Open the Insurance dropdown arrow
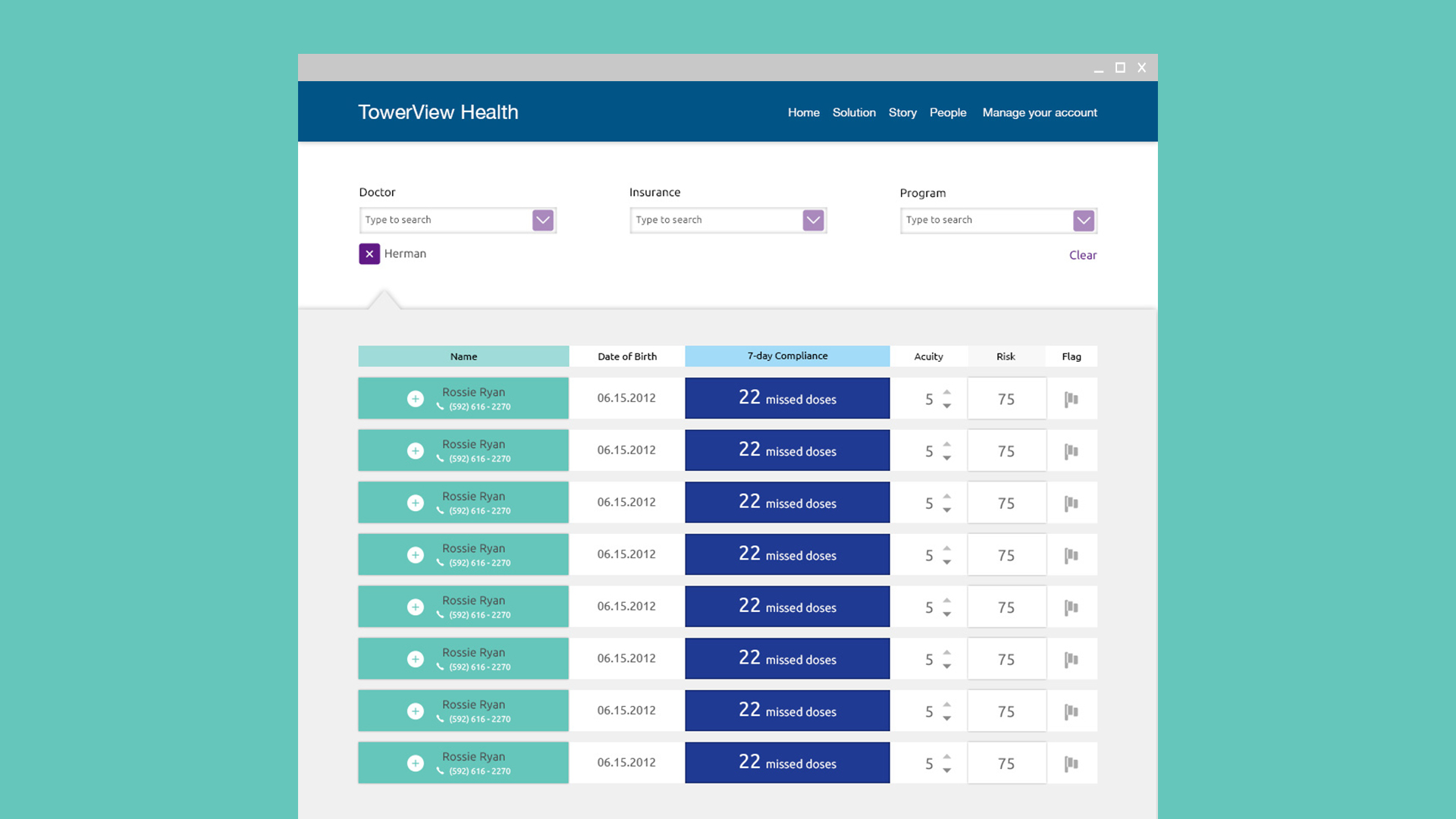 point(813,221)
